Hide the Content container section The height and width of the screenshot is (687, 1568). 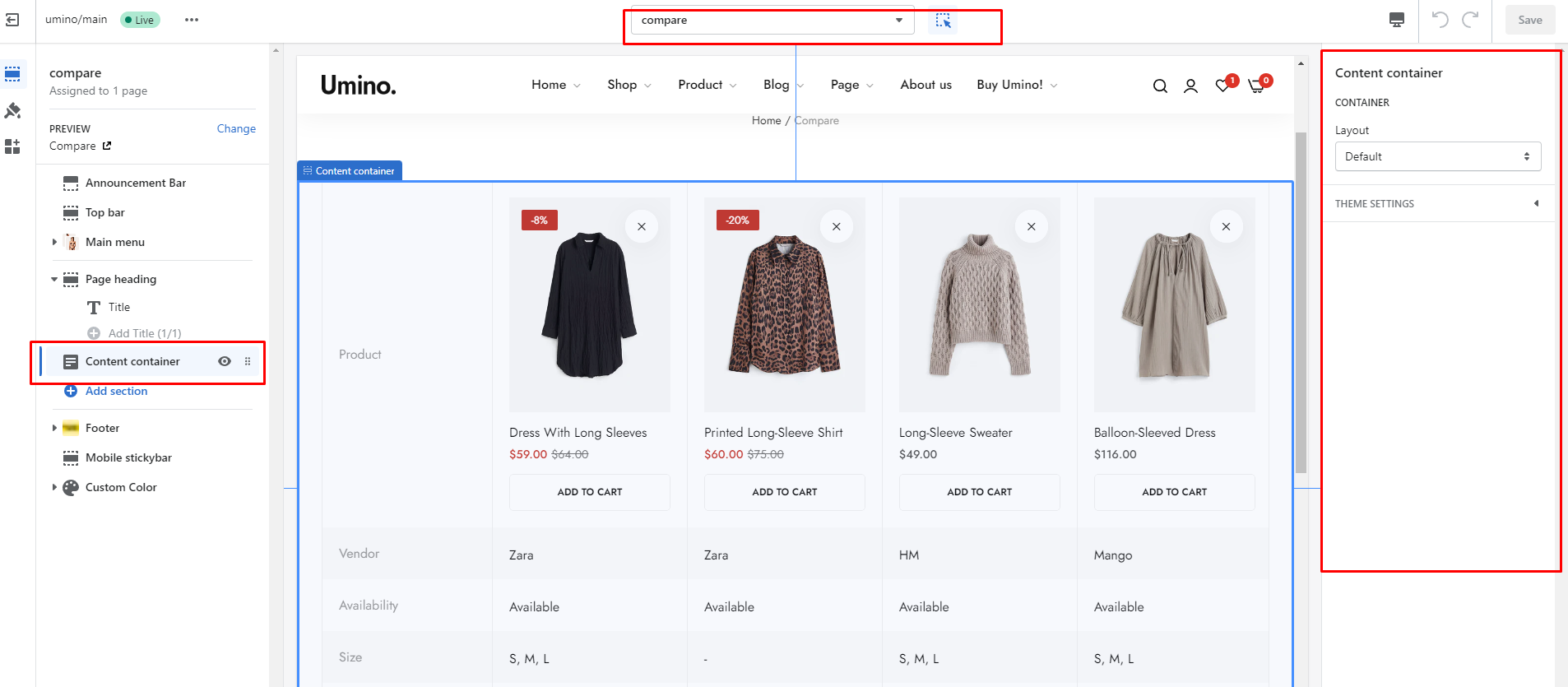[225, 361]
